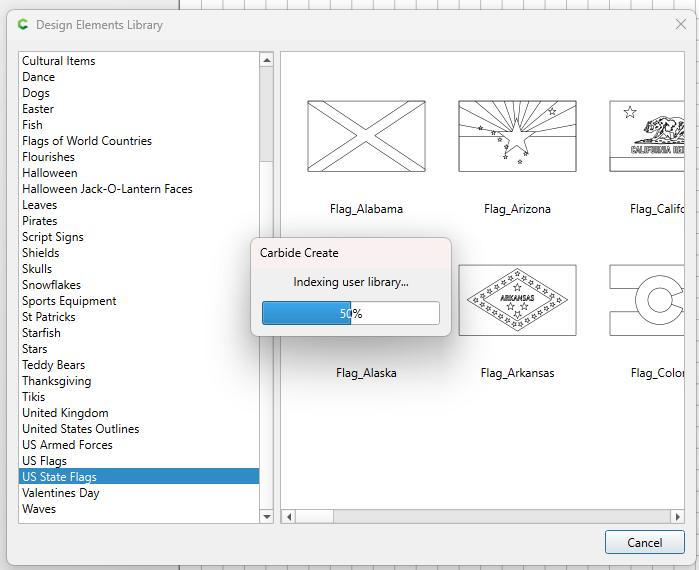Screen dimensions: 699x570
Task: Open the Starfish category
Action: (139, 333)
